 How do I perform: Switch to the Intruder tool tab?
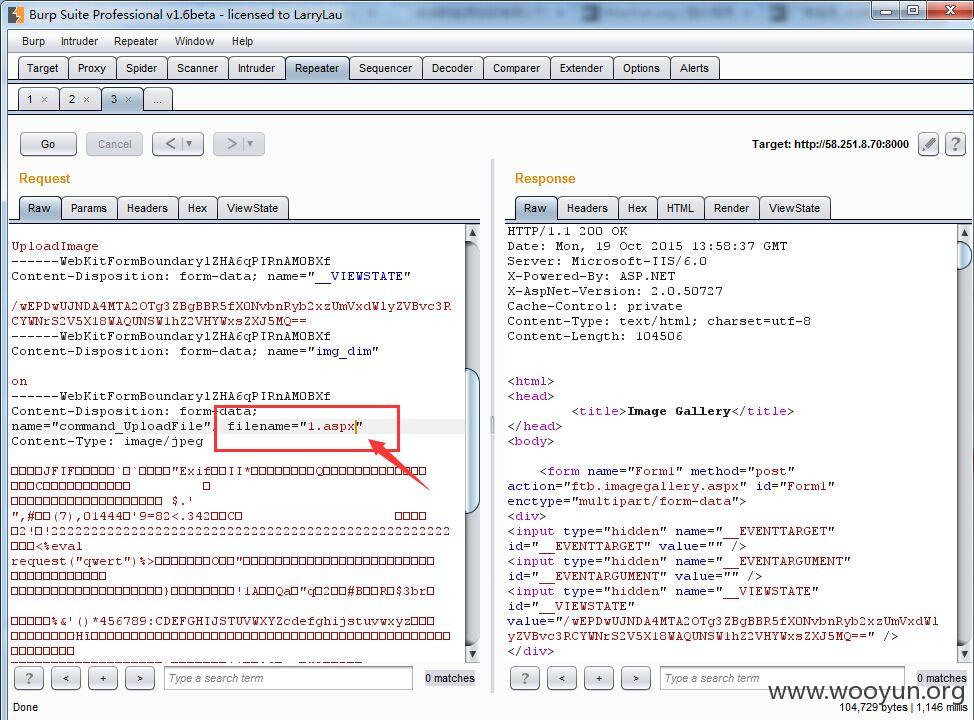point(257,68)
